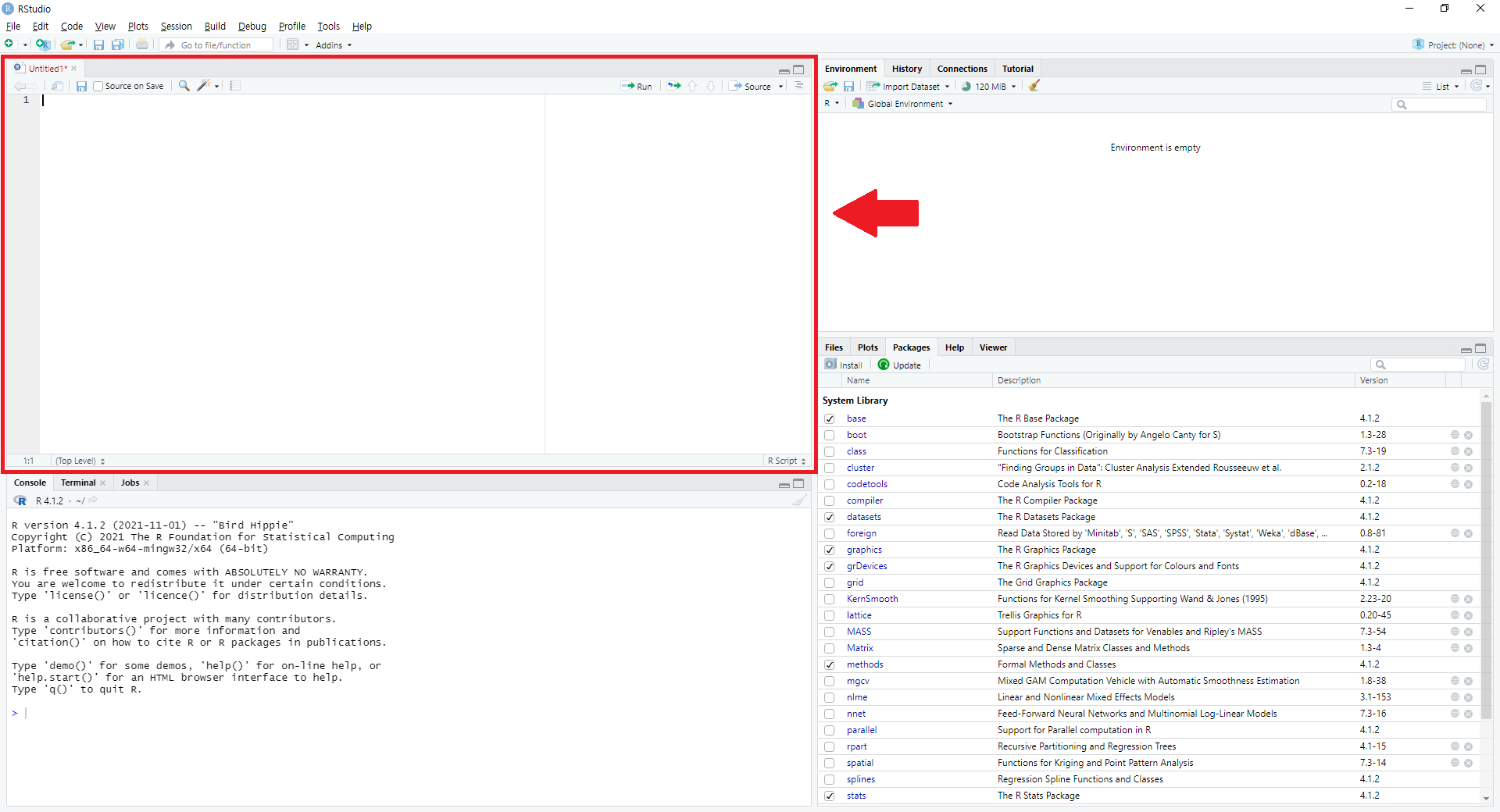The image size is (1500, 812).
Task: Click Go to next section down arrow
Action: (x=711, y=86)
